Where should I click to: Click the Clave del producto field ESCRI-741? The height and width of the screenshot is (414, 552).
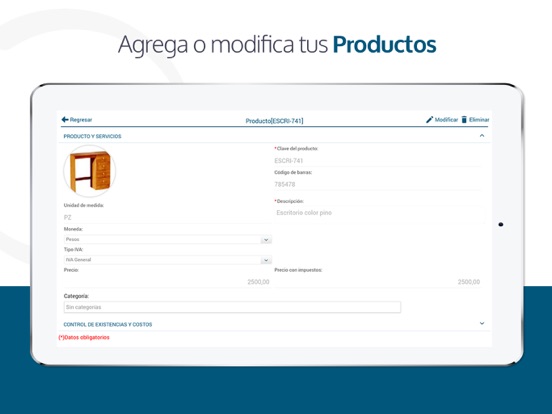[x=377, y=161]
